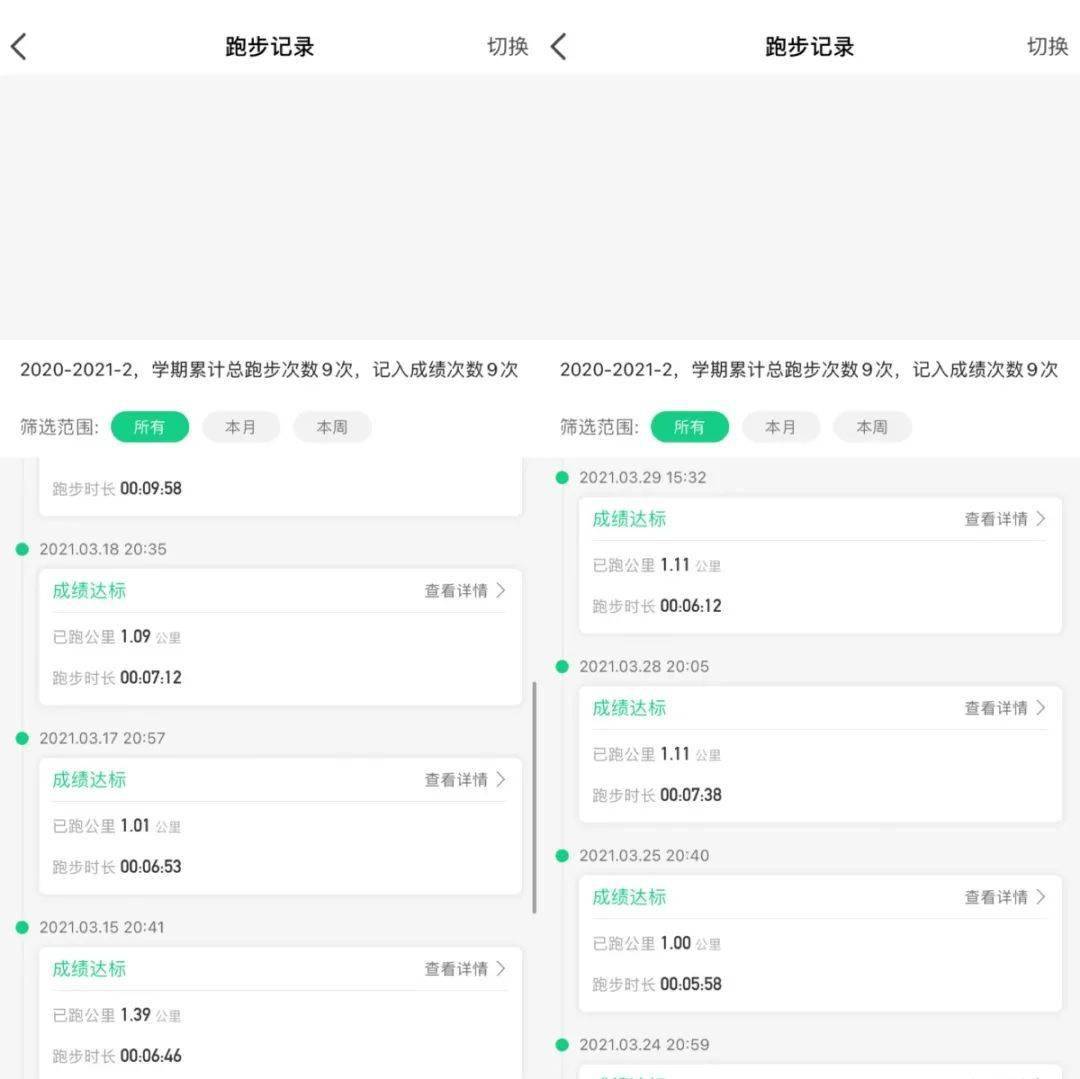Click the green dot beside 2021.03.18 20:35
Viewport: 1080px width, 1079px height.
click(22, 549)
